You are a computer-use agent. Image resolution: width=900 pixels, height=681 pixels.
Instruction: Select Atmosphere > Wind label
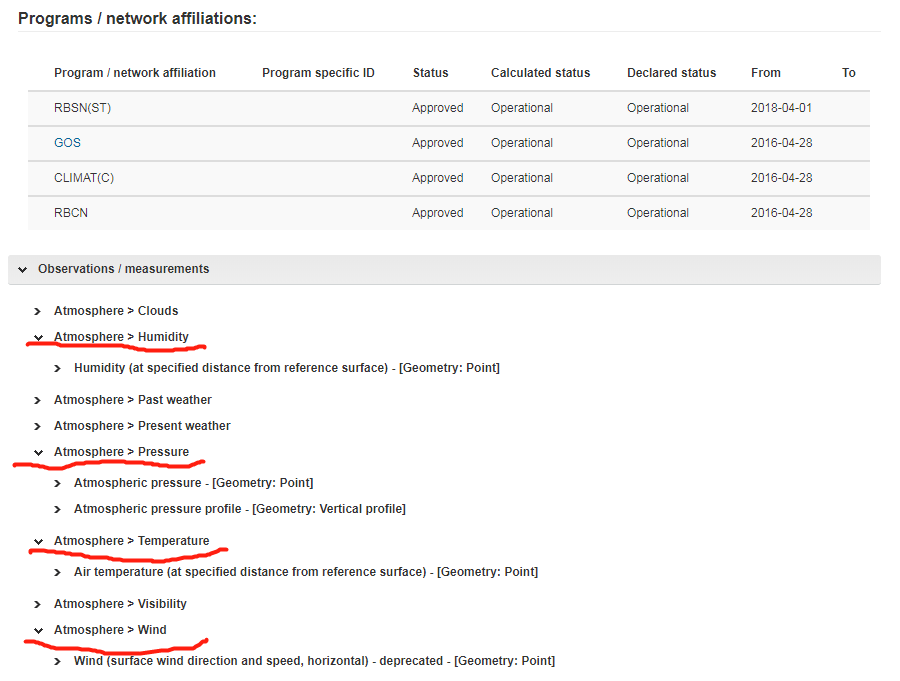tap(110, 630)
